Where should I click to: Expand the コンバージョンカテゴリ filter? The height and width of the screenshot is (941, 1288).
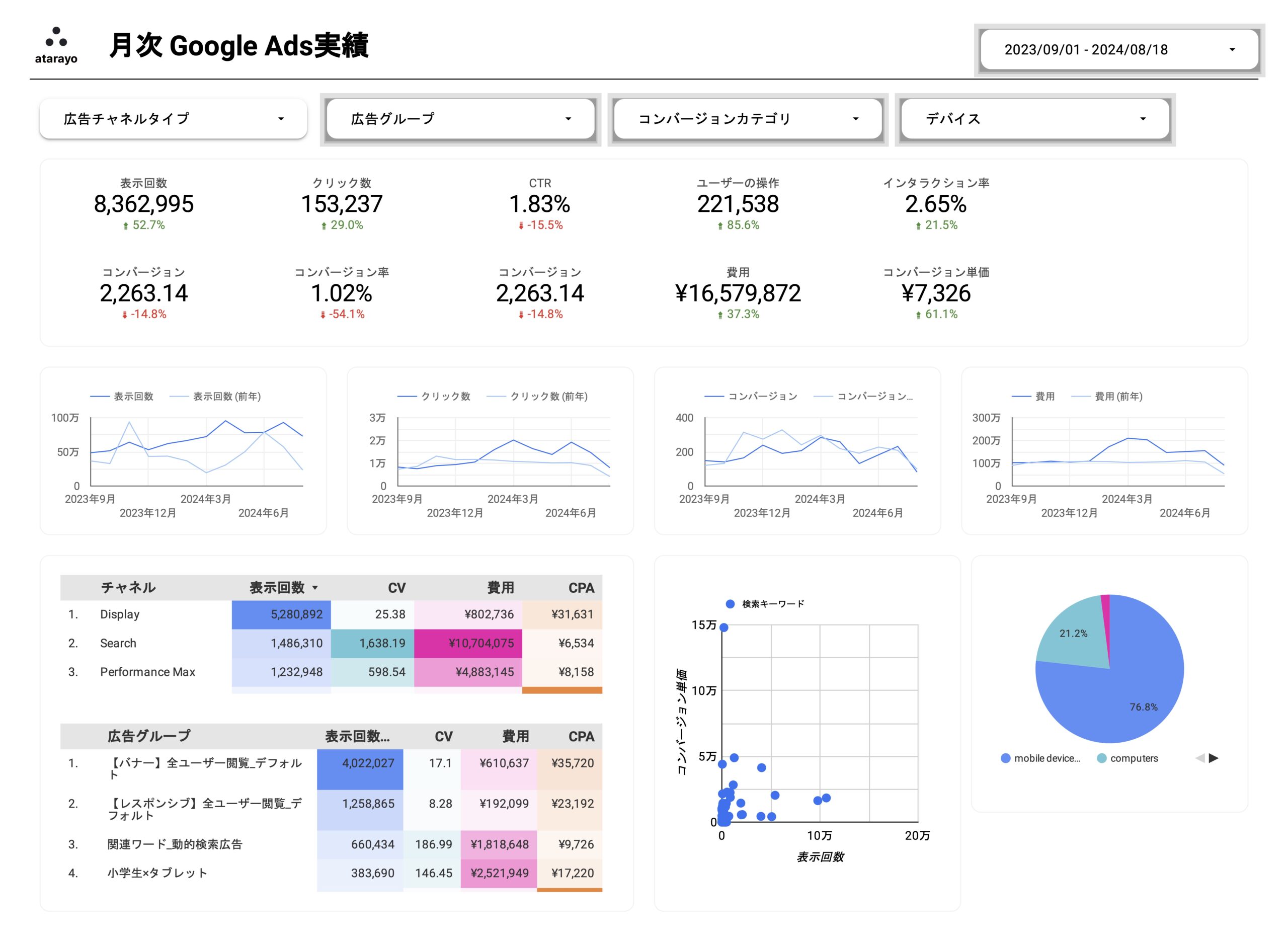[x=748, y=118]
